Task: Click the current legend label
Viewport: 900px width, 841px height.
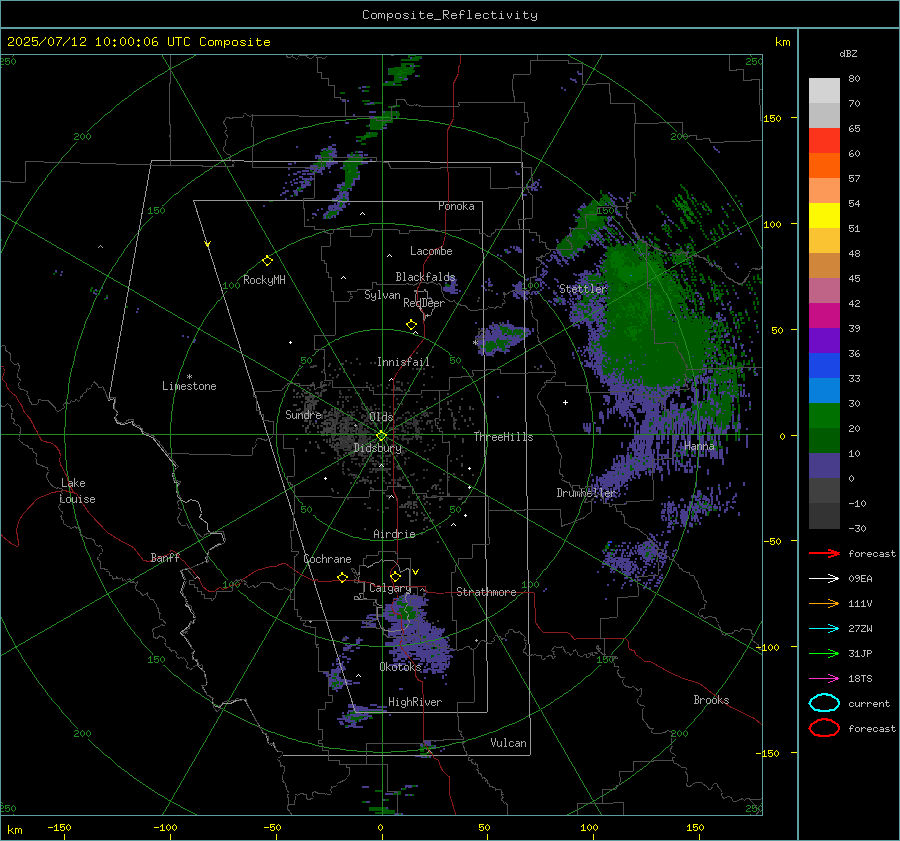Action: coord(869,704)
